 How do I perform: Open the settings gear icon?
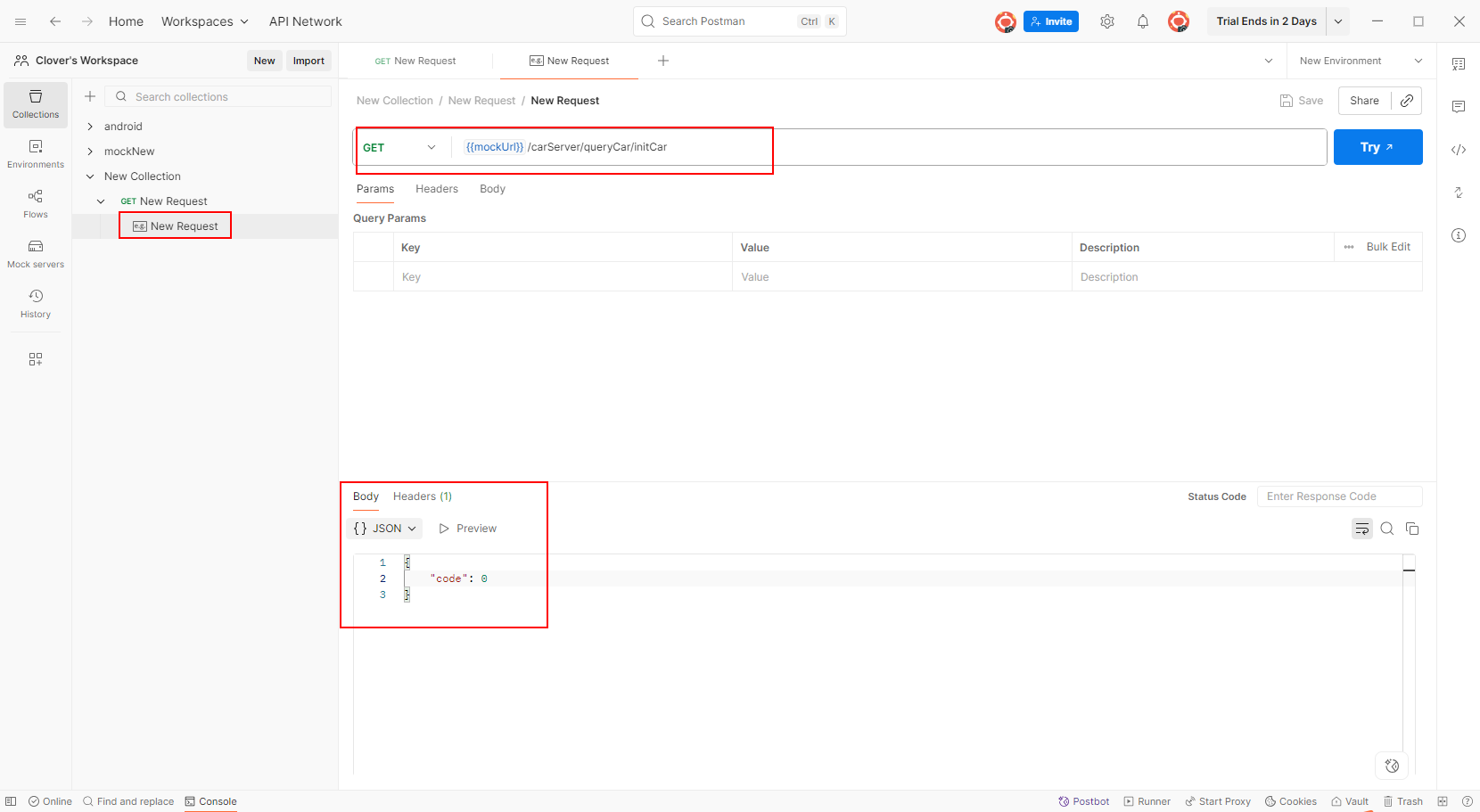(1107, 21)
